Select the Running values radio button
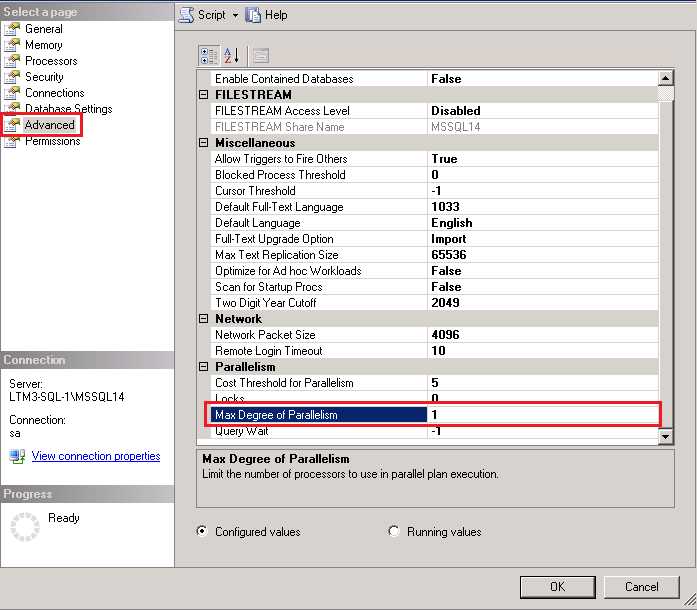The width and height of the screenshot is (697, 610). pos(394,532)
